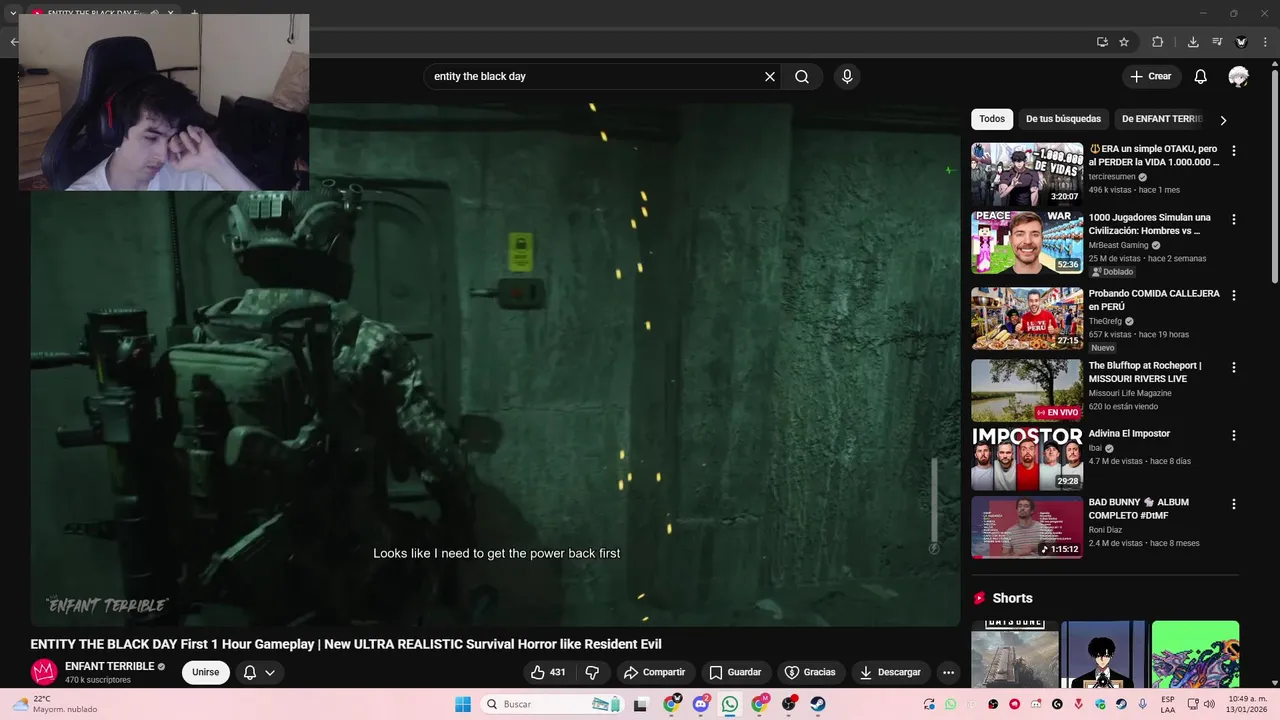Open Chrome media controls icon
This screenshot has height=720, width=1280.
coord(1217,42)
